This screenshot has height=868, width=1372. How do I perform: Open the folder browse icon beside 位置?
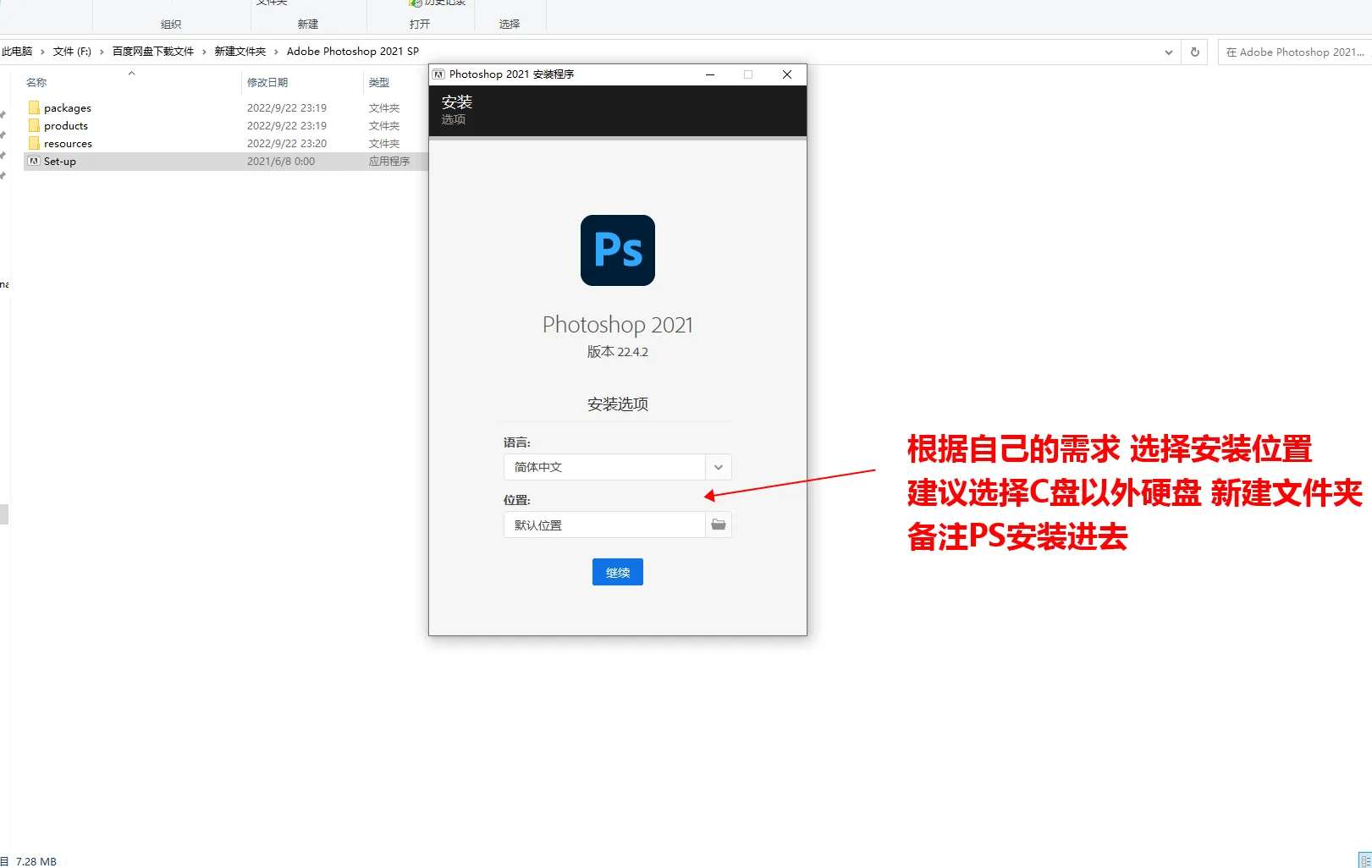point(718,525)
